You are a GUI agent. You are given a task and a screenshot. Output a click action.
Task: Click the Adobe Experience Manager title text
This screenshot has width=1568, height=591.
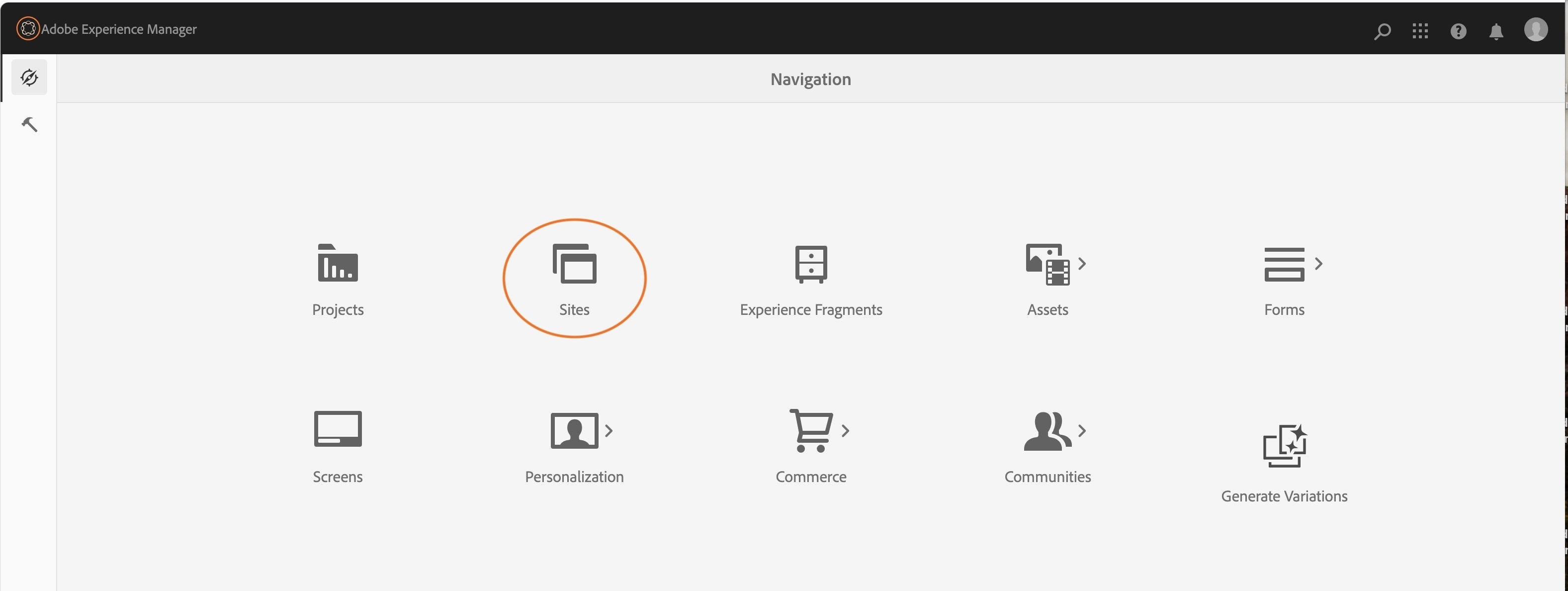point(119,29)
